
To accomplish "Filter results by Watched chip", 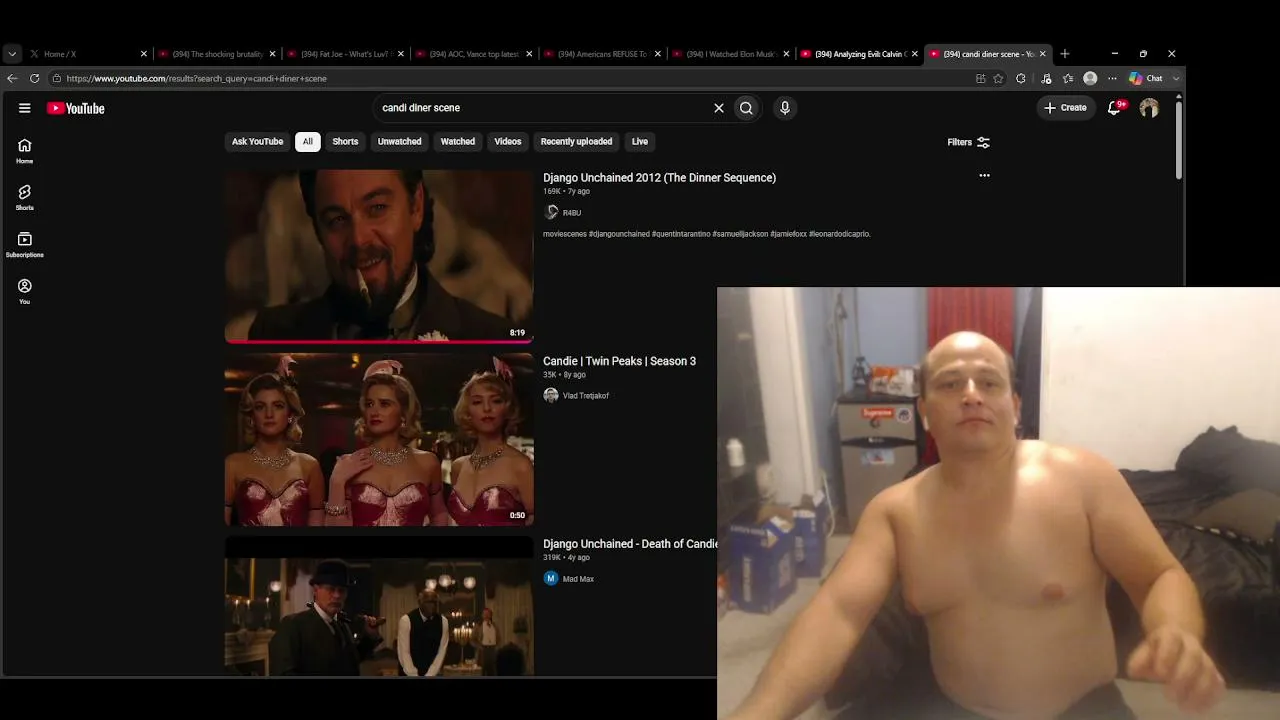I will click(x=458, y=142).
